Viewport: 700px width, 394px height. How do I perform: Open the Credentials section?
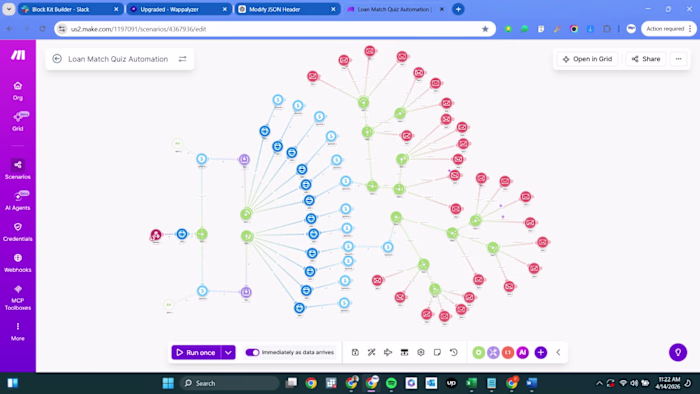17,232
